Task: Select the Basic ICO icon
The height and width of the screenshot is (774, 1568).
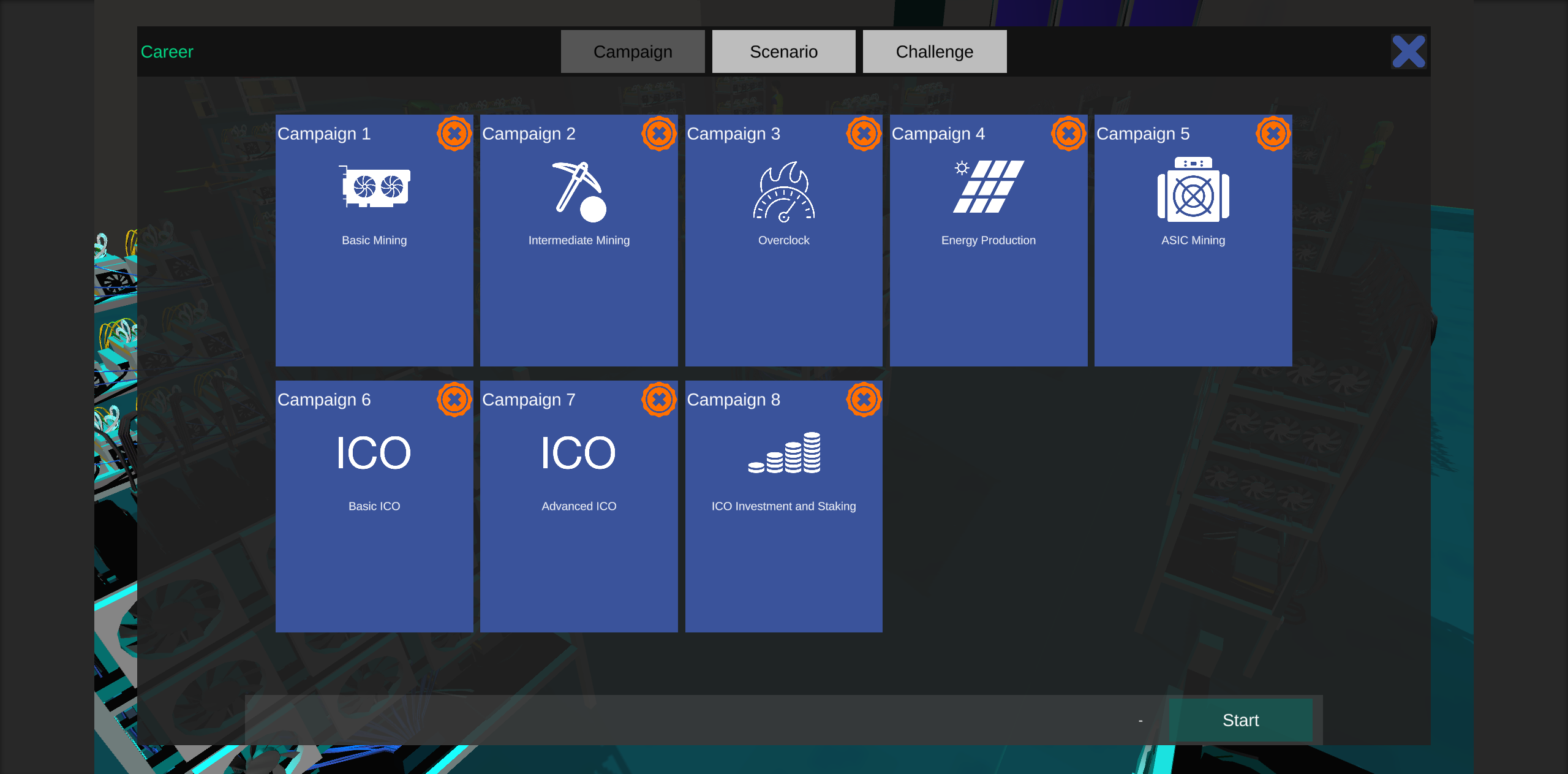Action: coord(374,453)
